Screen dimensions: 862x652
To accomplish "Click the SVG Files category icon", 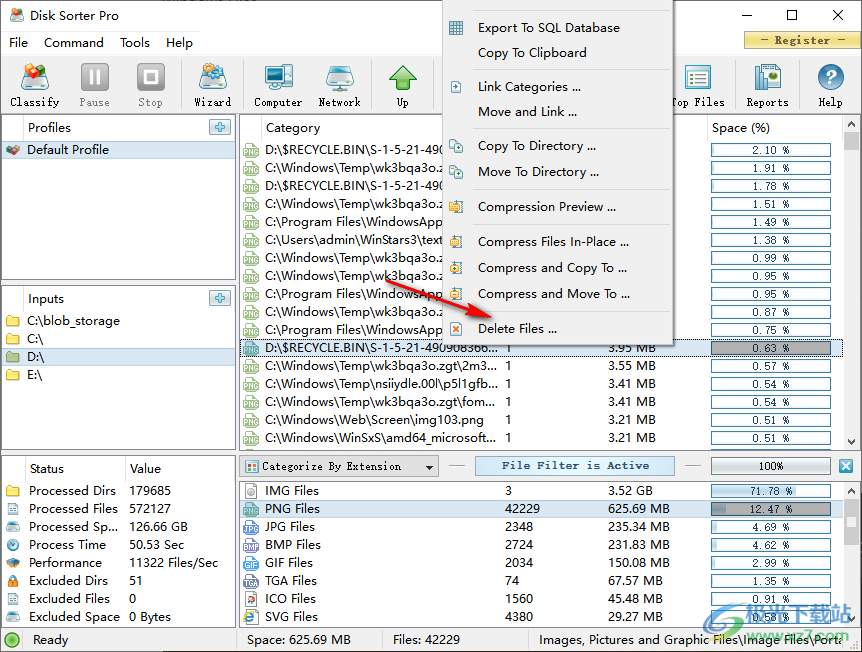I will tap(251, 617).
